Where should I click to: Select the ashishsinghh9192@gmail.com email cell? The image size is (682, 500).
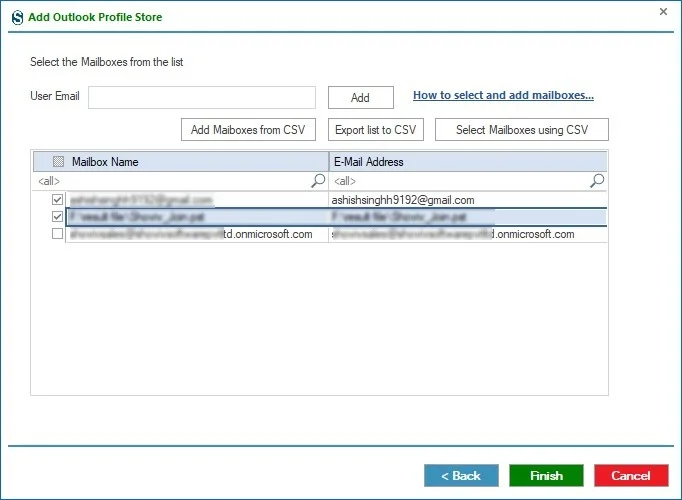(468, 200)
